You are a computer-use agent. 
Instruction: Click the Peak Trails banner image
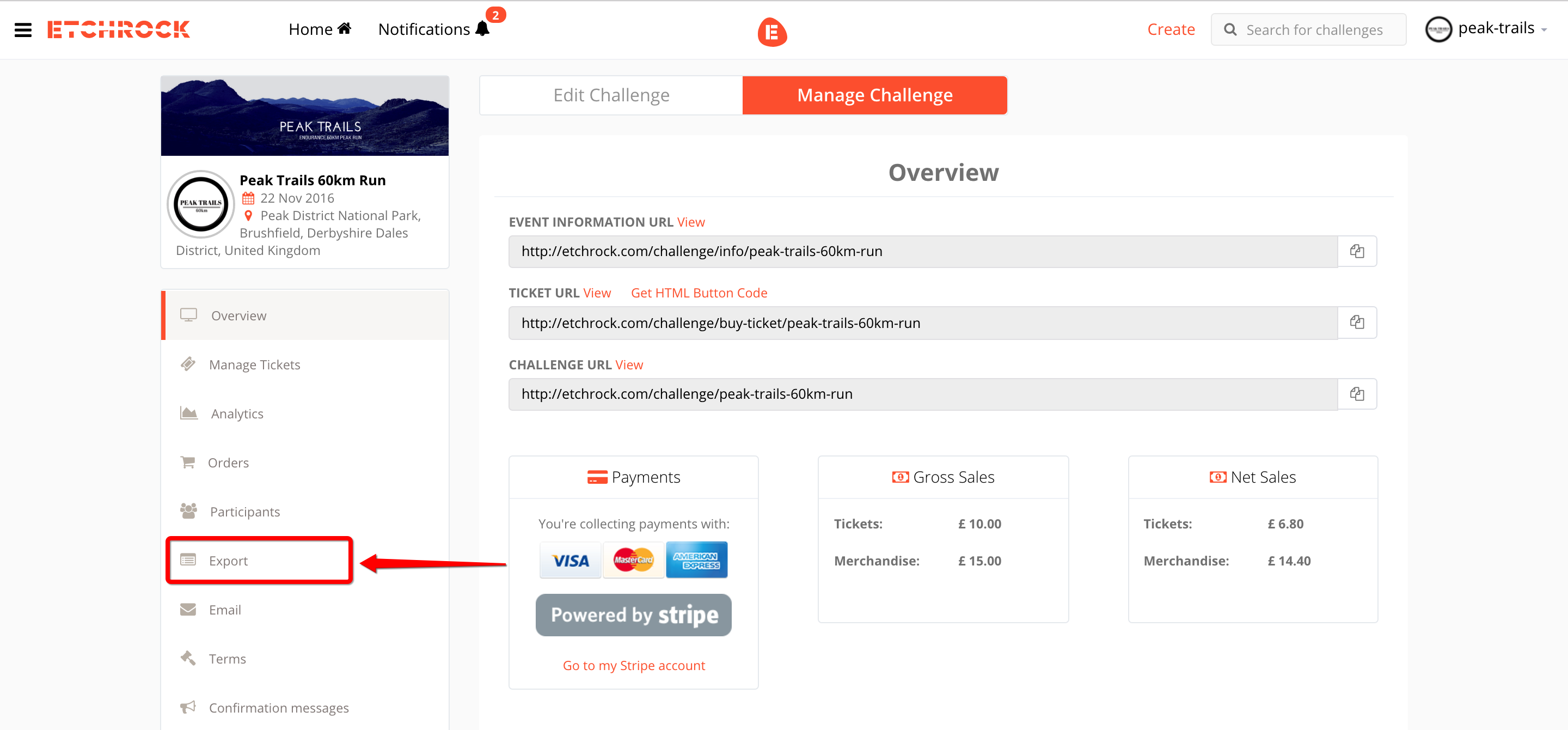304,115
